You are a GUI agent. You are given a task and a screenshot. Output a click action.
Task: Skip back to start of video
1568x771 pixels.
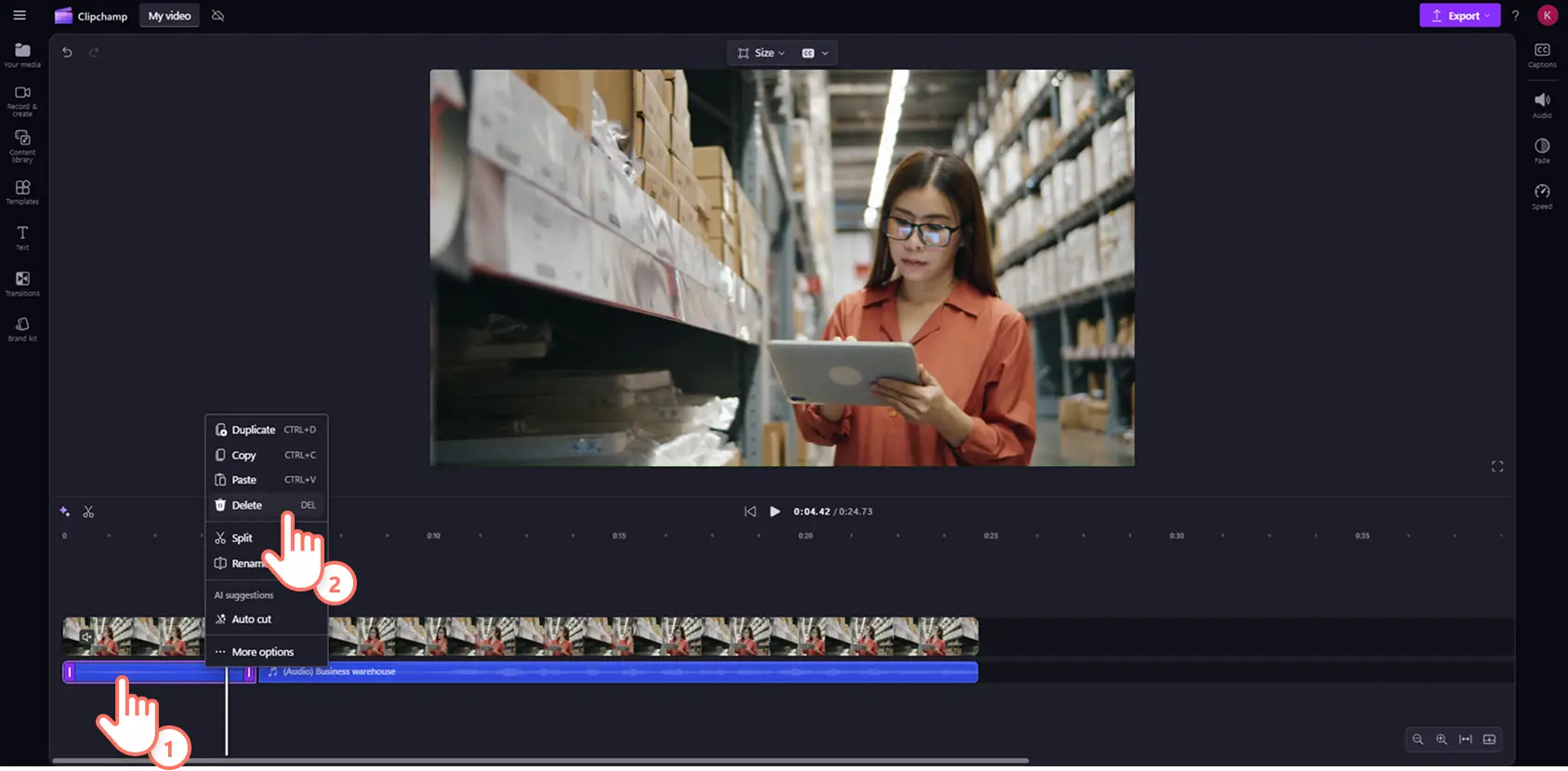tap(750, 512)
